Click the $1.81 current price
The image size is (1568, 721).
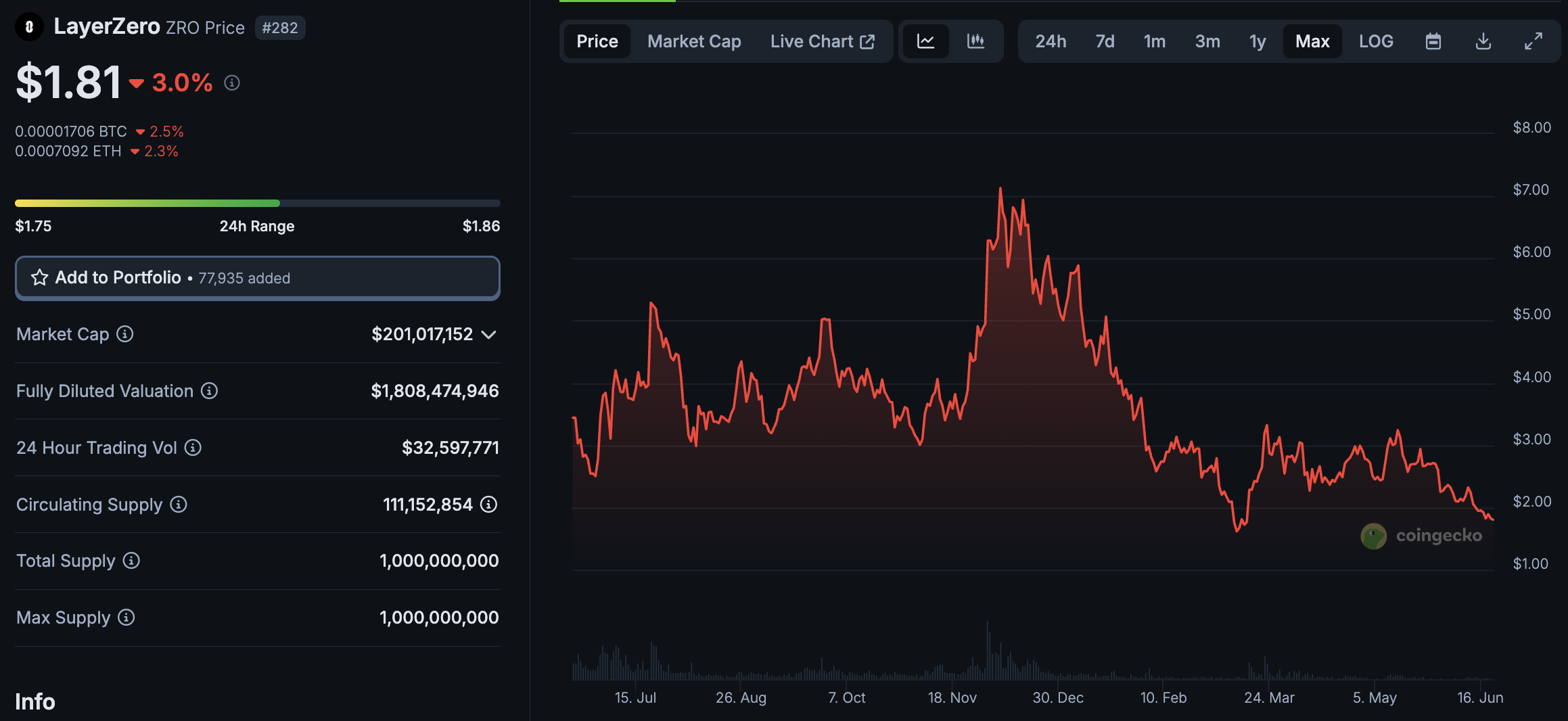(x=68, y=83)
